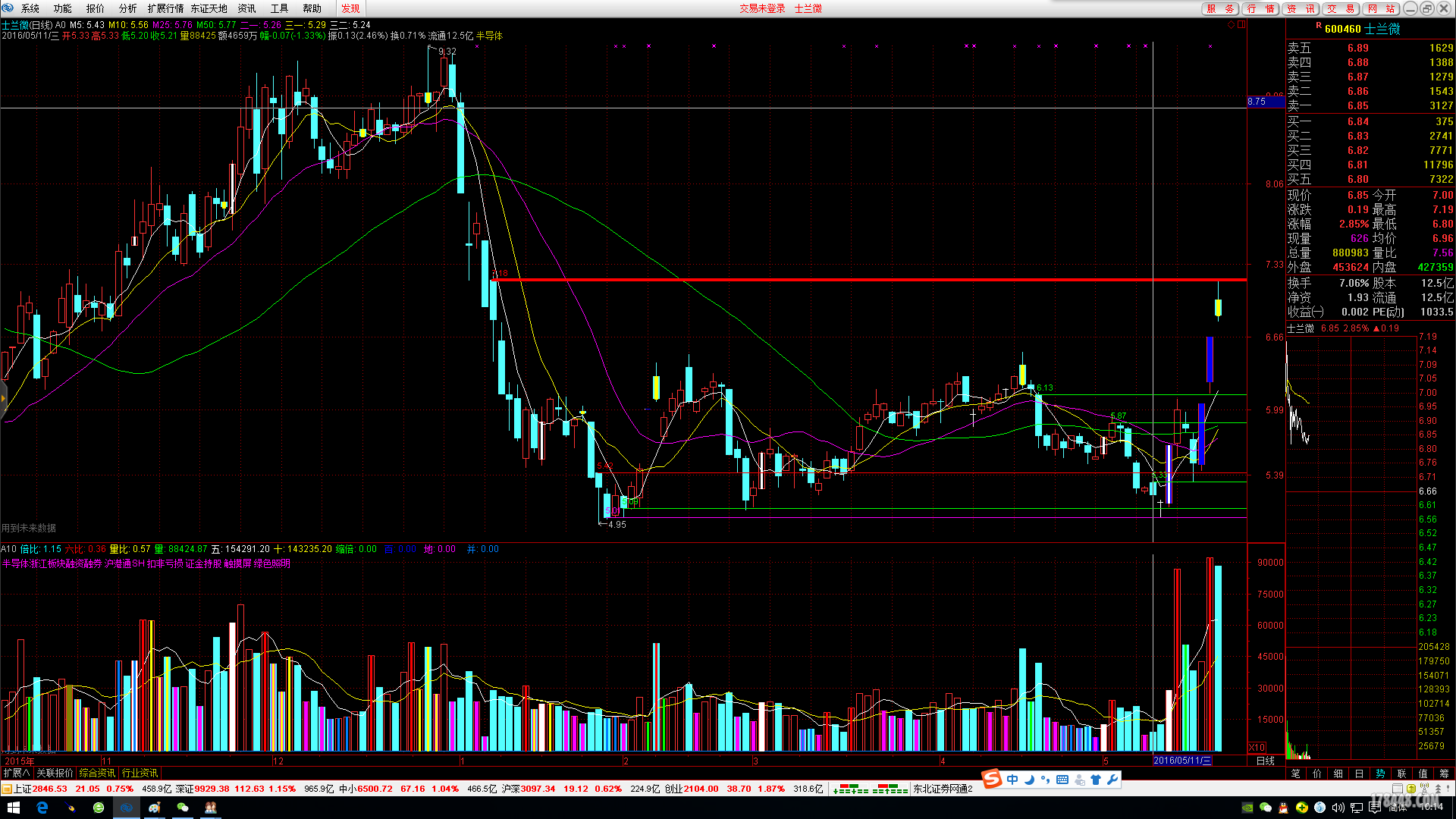Click the X10 volume scale selector
The image size is (1456, 819).
(1257, 747)
